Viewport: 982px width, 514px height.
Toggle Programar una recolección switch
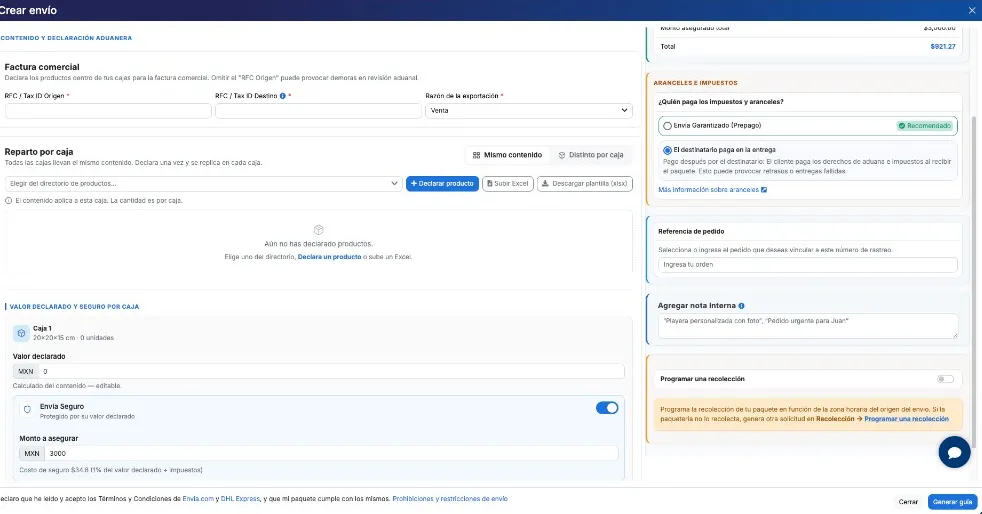(x=945, y=379)
